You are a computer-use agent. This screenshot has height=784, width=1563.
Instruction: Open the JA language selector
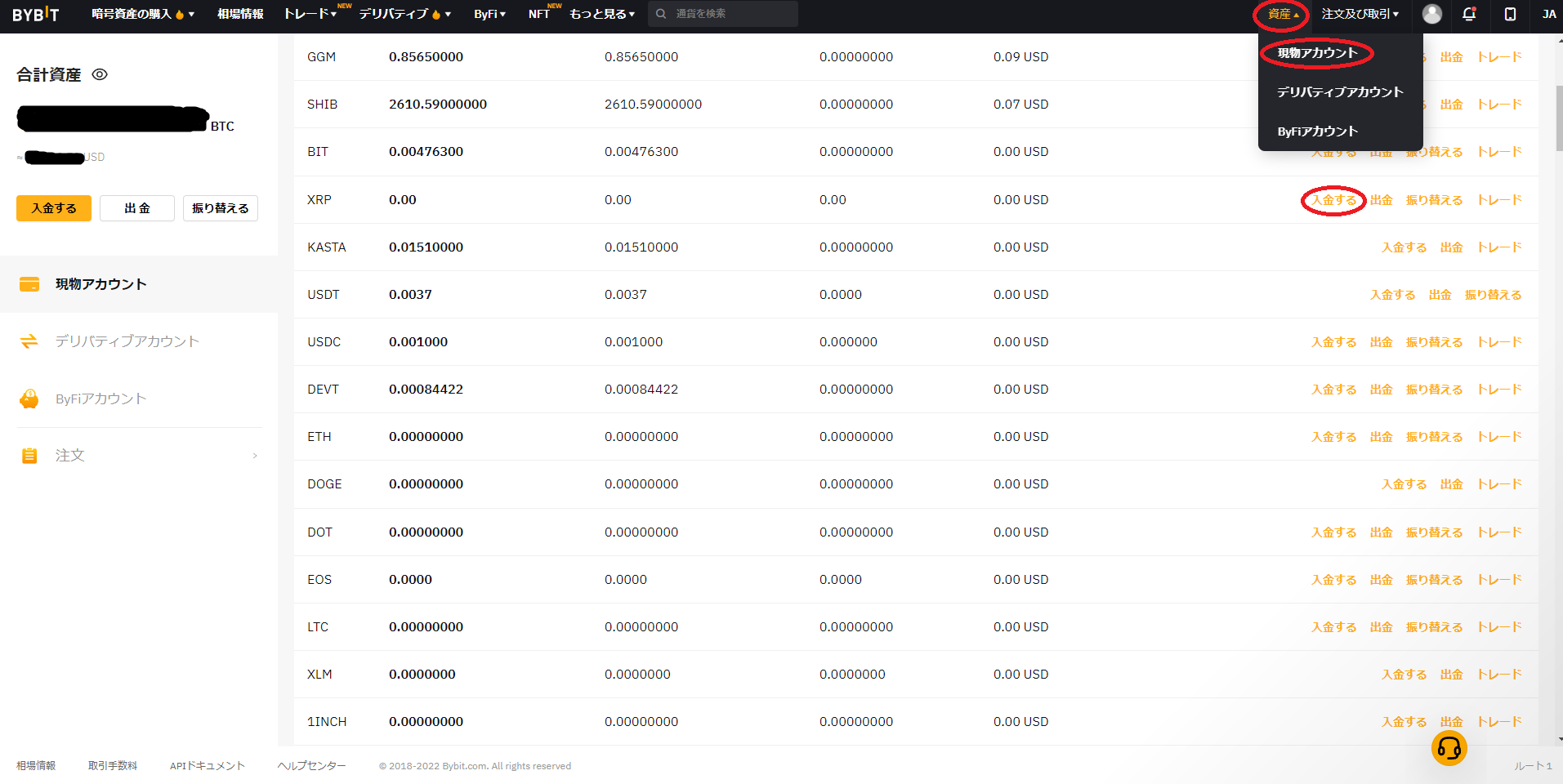pyautogui.click(x=1549, y=14)
